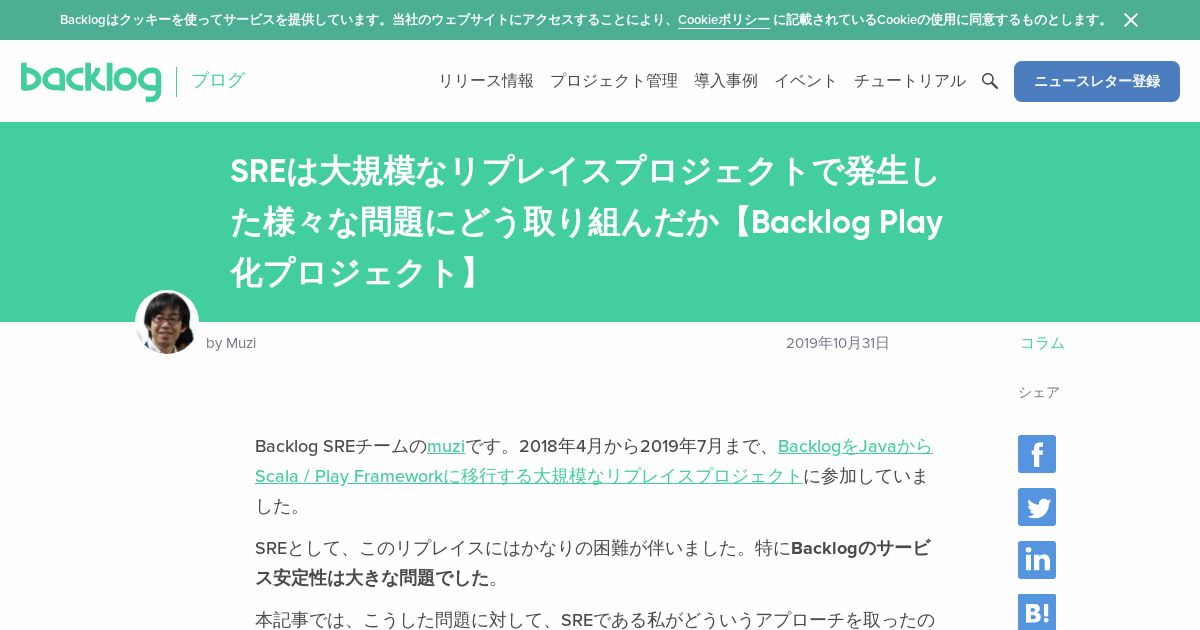Screen dimensions: 1200x630
Task: Click the article title heading
Action: tap(587, 222)
